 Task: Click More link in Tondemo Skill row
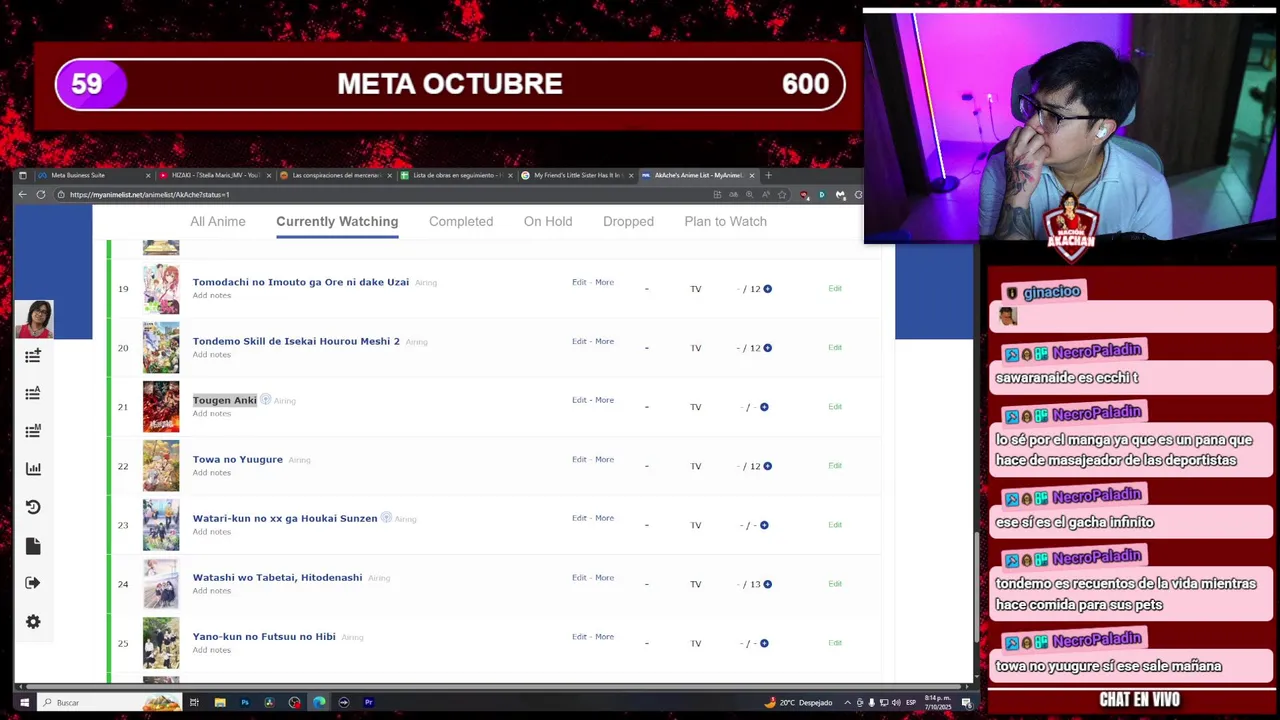(605, 341)
